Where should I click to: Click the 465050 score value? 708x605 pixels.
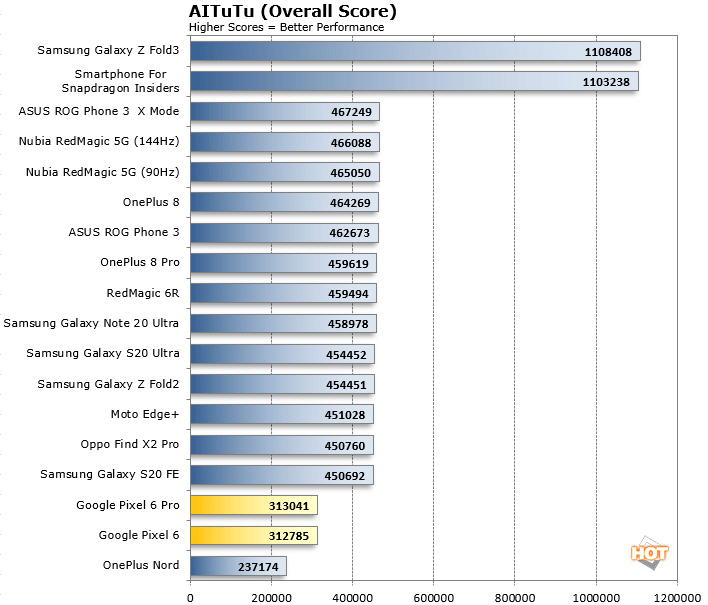(x=350, y=173)
